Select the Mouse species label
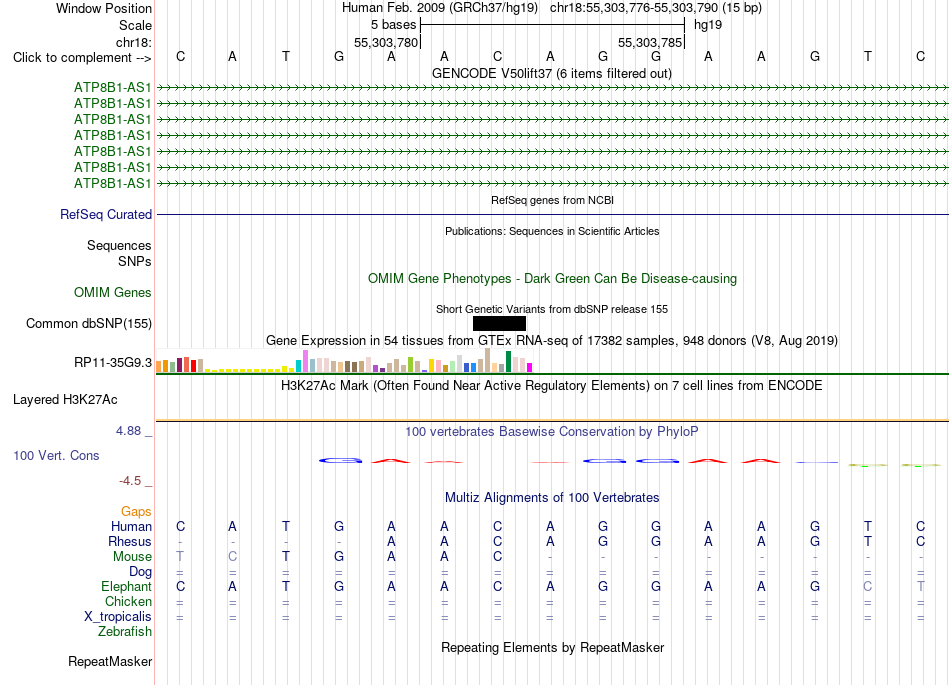This screenshot has width=950, height=685. tap(133, 557)
